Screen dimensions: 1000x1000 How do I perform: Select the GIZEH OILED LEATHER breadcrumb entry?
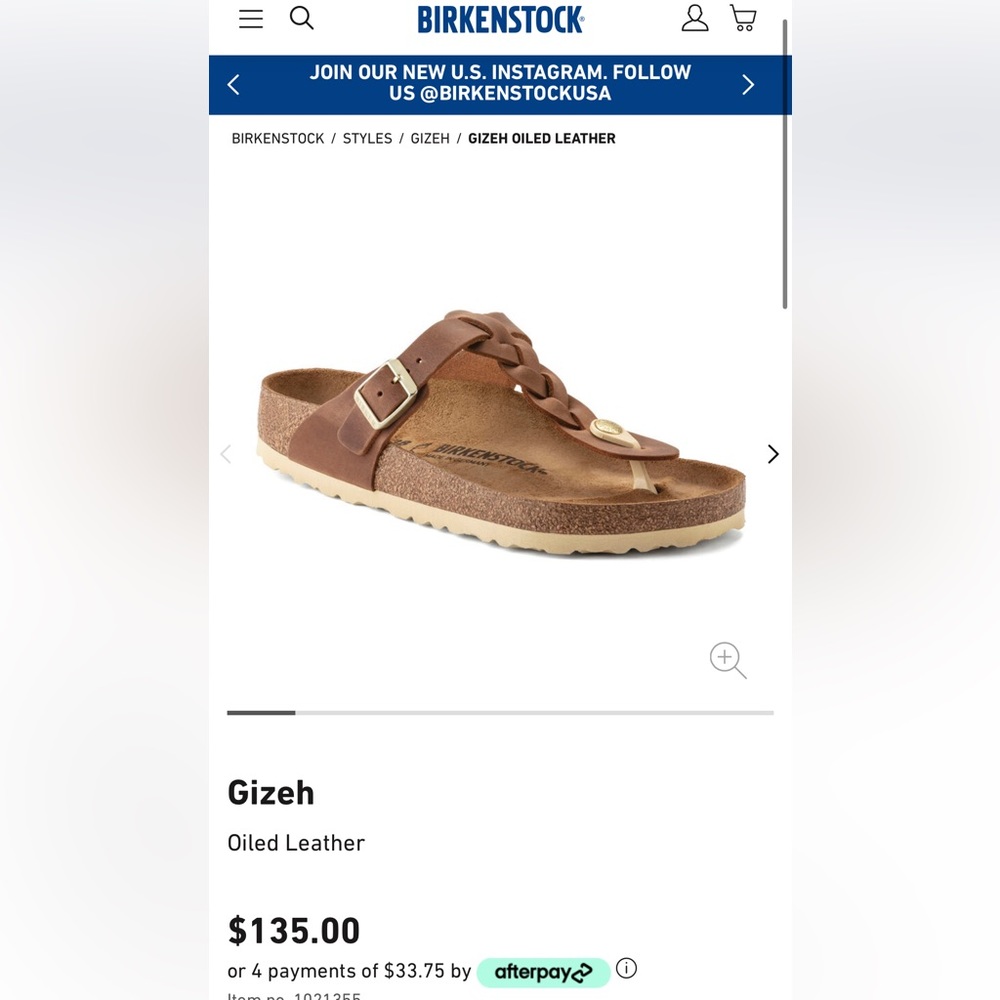pyautogui.click(x=541, y=138)
